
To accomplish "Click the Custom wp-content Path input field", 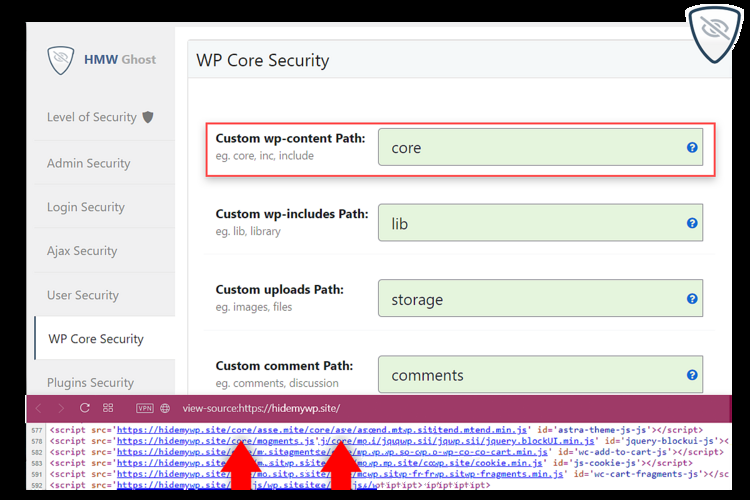I will coord(530,147).
